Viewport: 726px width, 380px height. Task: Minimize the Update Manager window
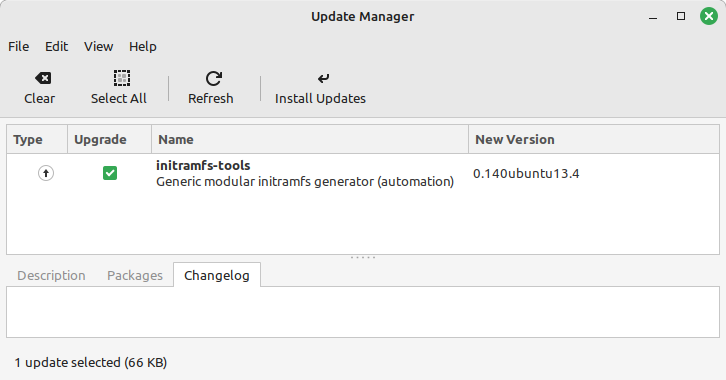(x=653, y=17)
